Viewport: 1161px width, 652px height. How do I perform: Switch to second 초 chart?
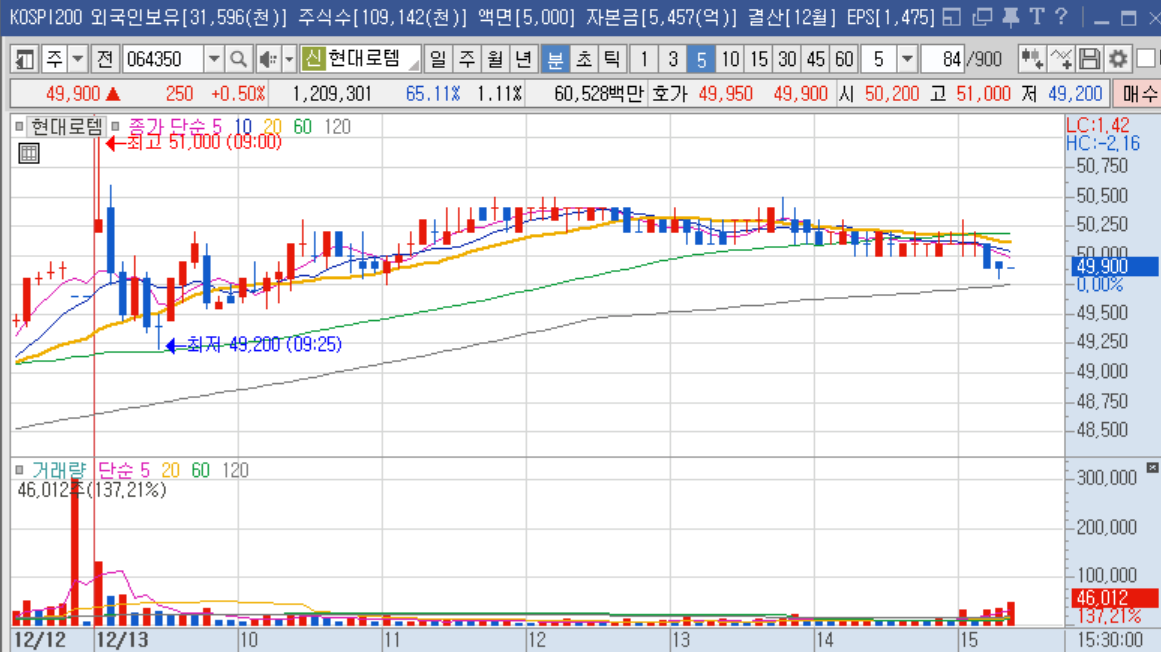pos(583,59)
